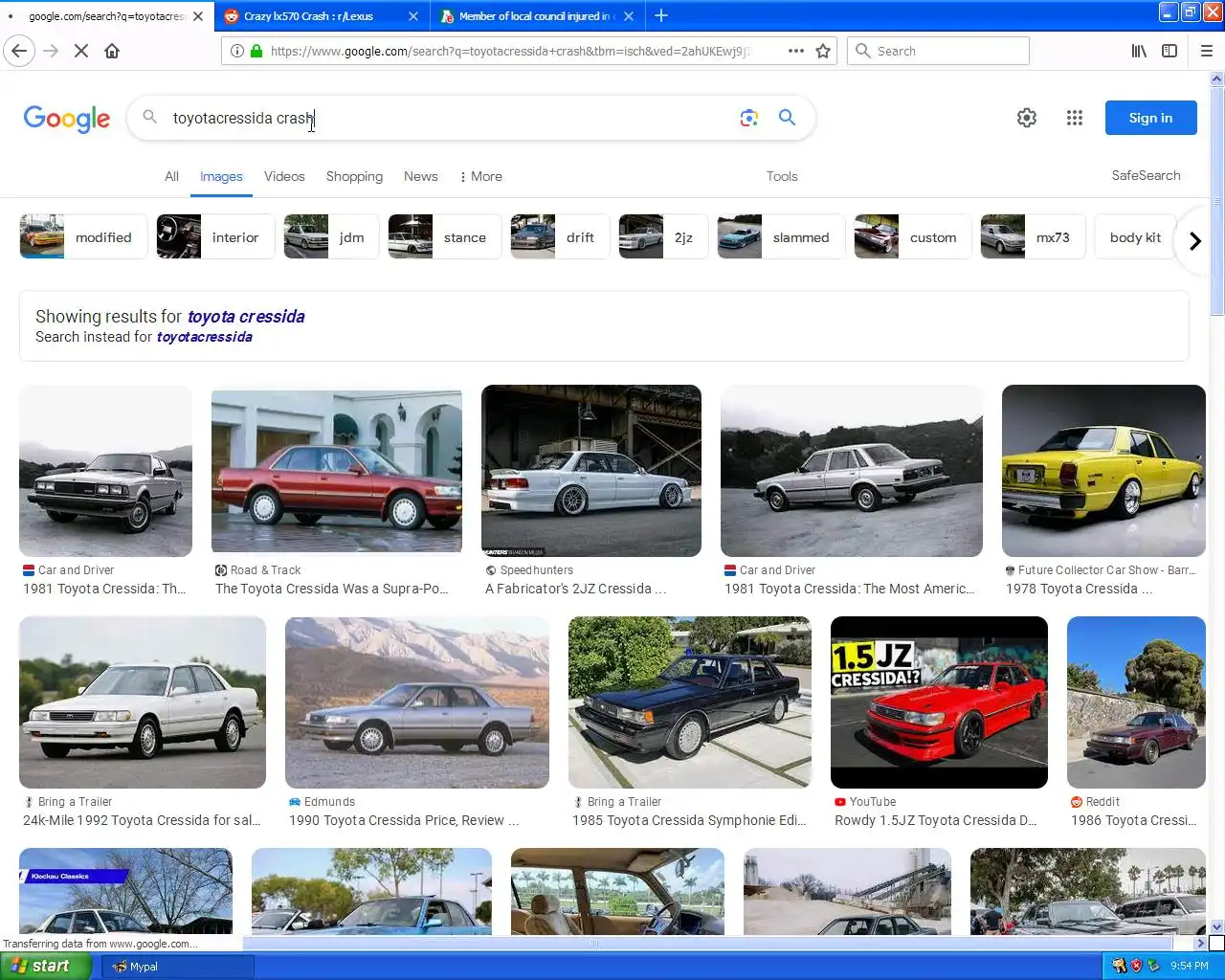1225x980 pixels.
Task: Close the Member of local council tab
Action: 629,16
